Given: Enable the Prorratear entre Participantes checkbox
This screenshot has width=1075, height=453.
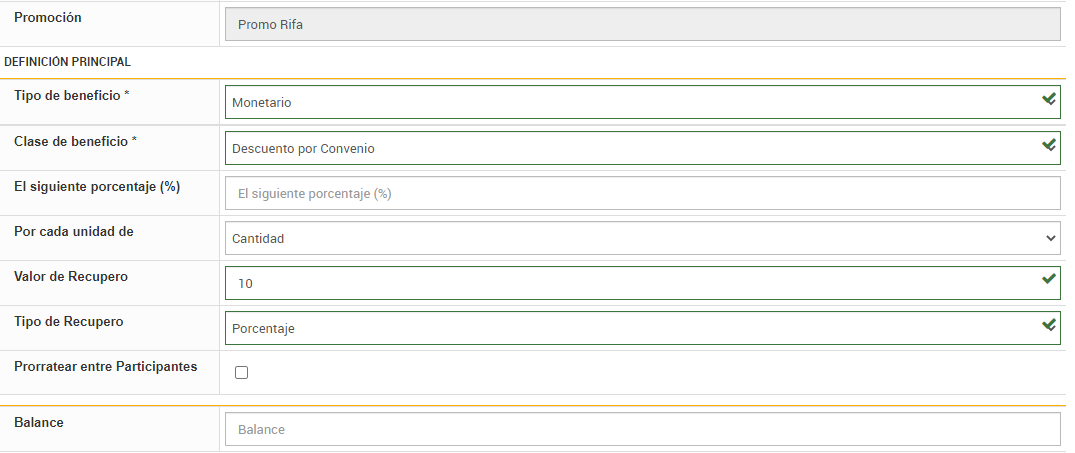Looking at the screenshot, I should click(x=241, y=373).
